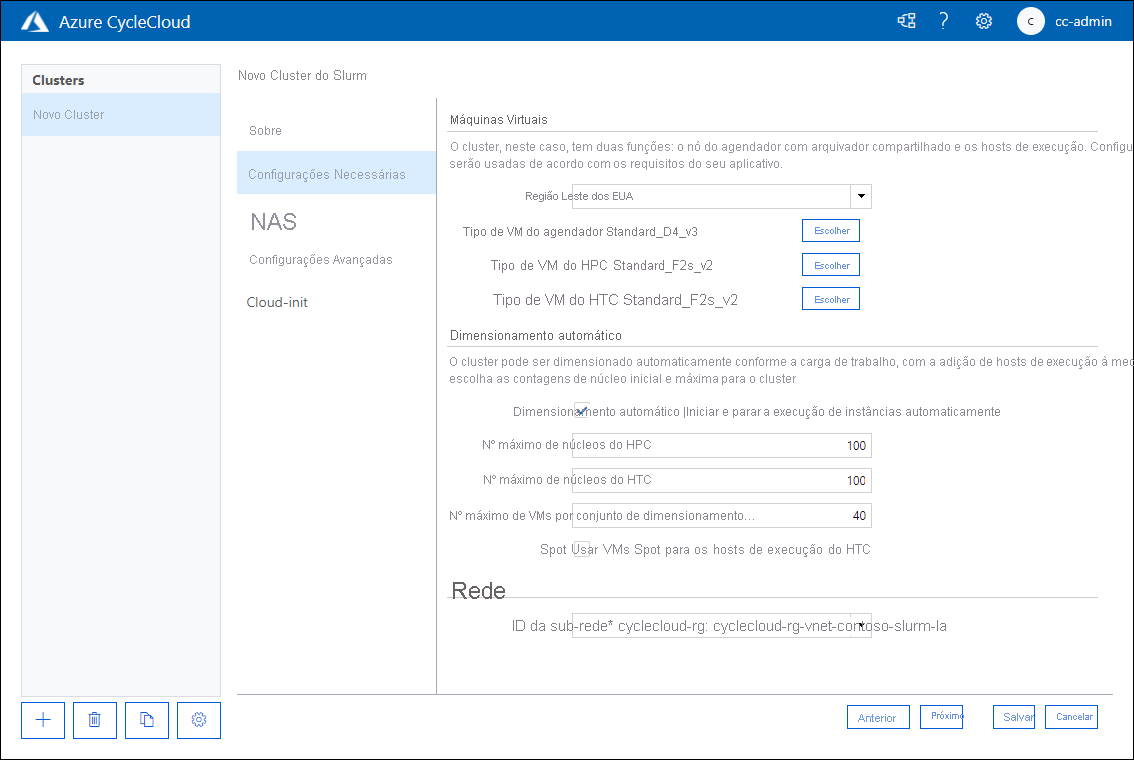This screenshot has width=1134, height=760.
Task: Click the duplicate cluster icon
Action: [x=146, y=720]
